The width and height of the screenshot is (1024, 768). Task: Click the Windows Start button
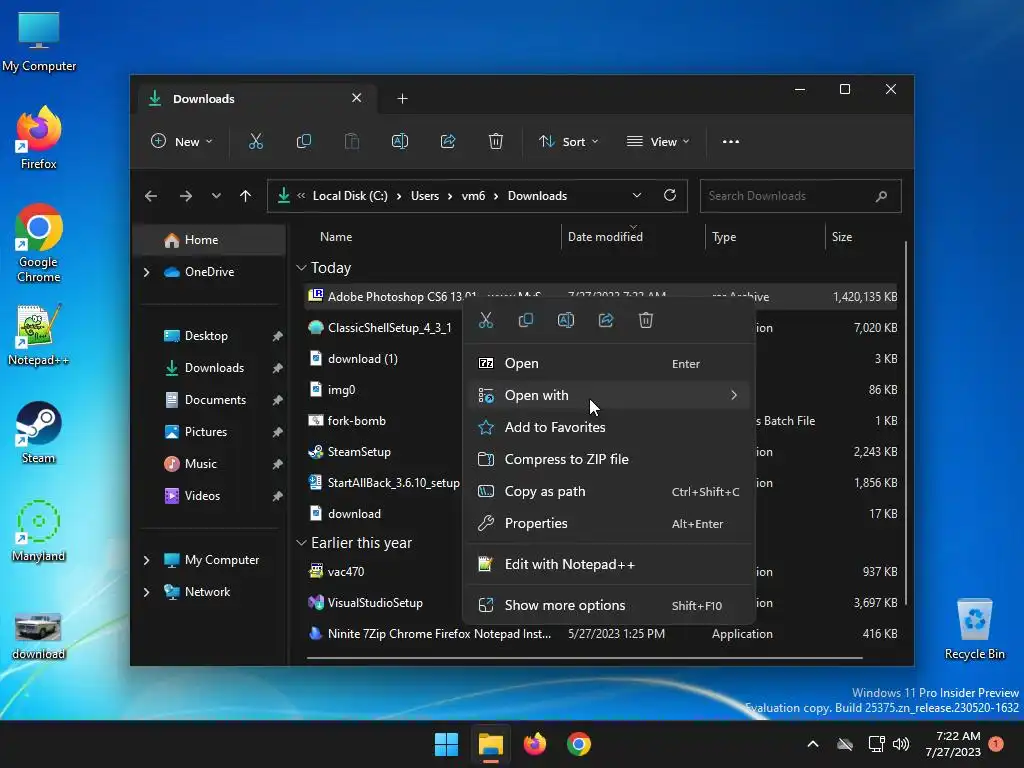(x=447, y=744)
